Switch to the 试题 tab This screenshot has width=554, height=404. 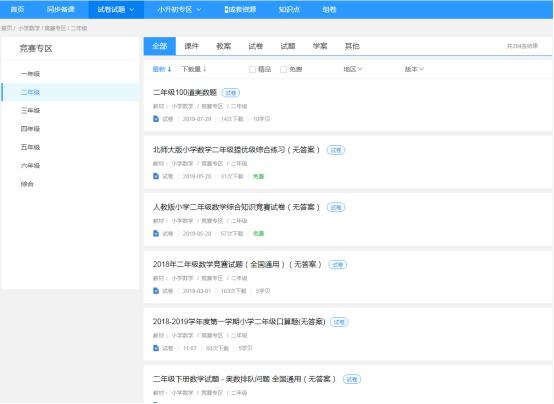(288, 46)
